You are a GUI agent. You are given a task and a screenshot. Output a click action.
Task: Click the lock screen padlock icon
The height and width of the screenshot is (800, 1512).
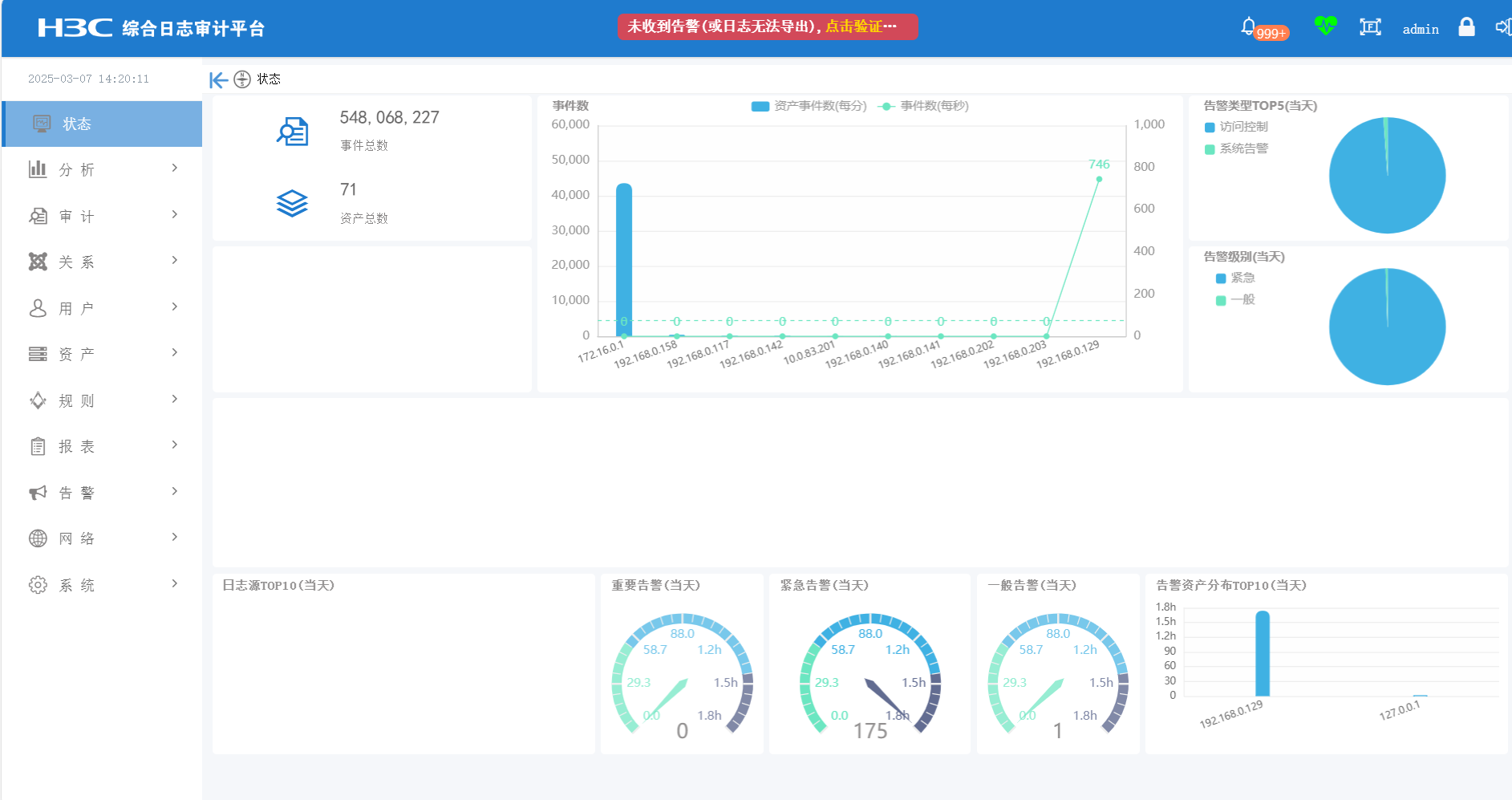coord(1466,27)
